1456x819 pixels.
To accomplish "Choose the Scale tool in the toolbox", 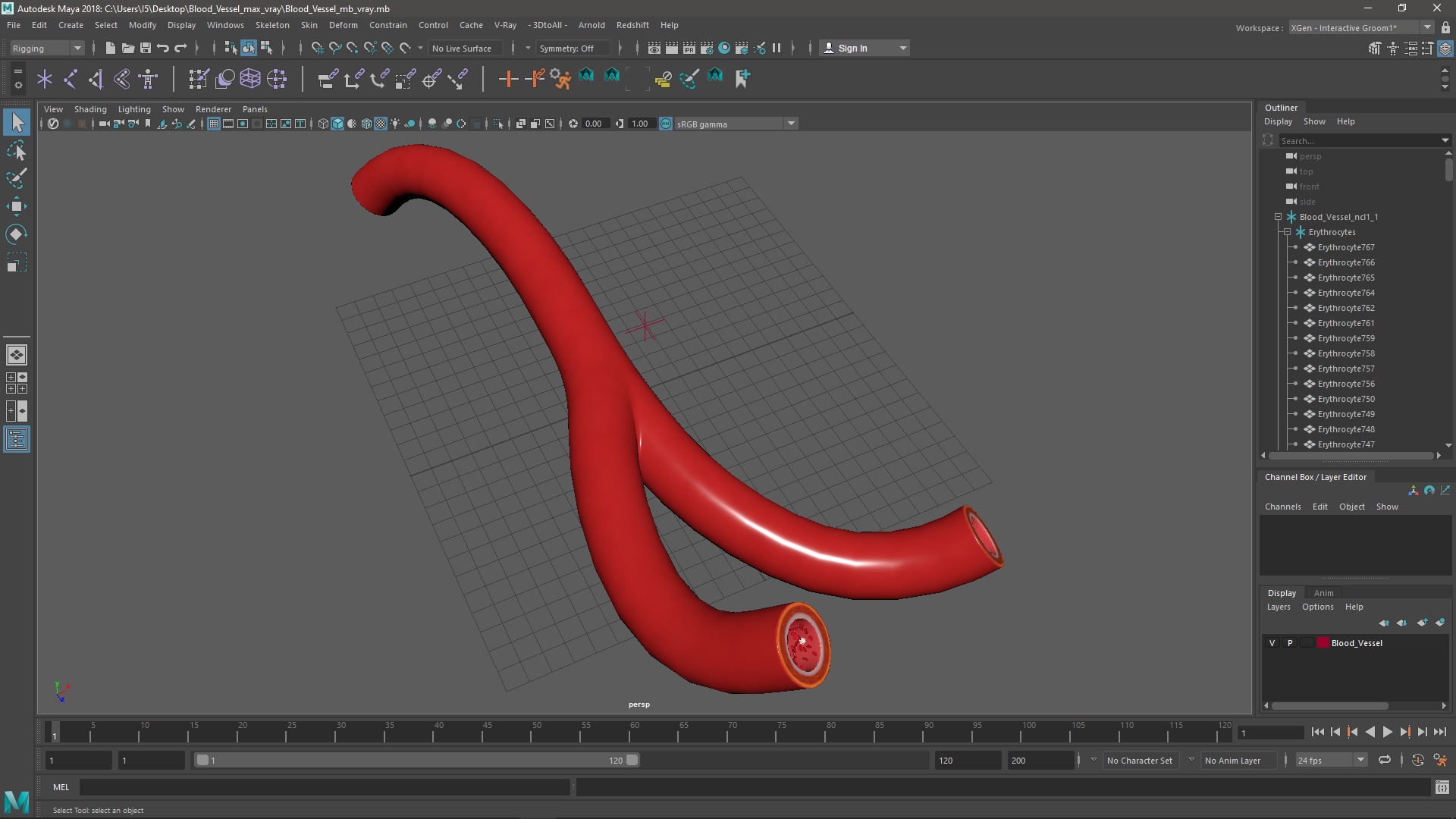I will 17,262.
